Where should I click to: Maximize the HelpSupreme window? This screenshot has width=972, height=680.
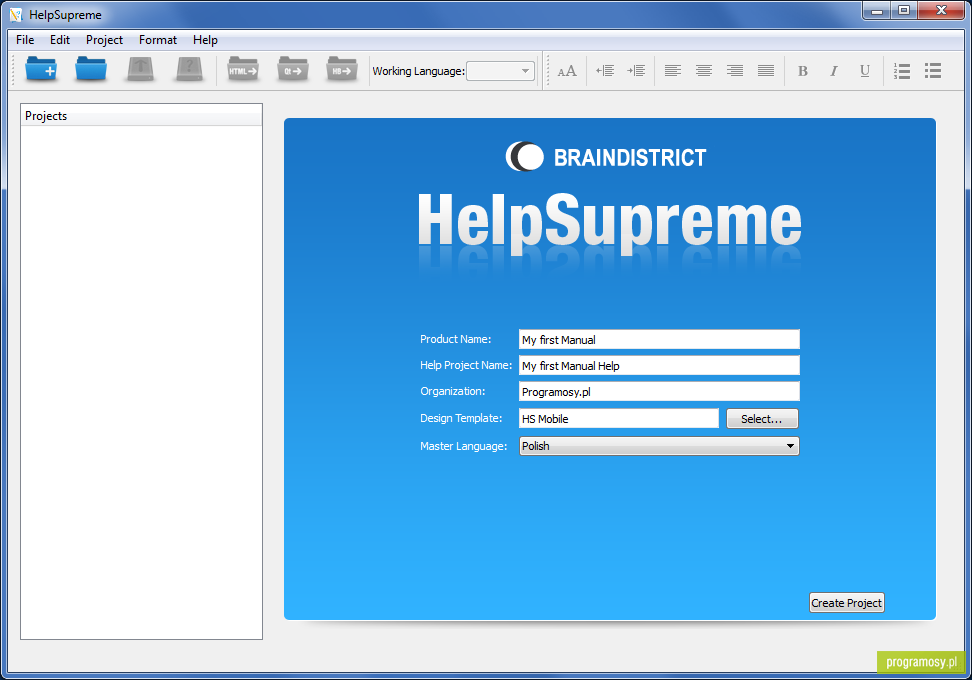tap(904, 10)
